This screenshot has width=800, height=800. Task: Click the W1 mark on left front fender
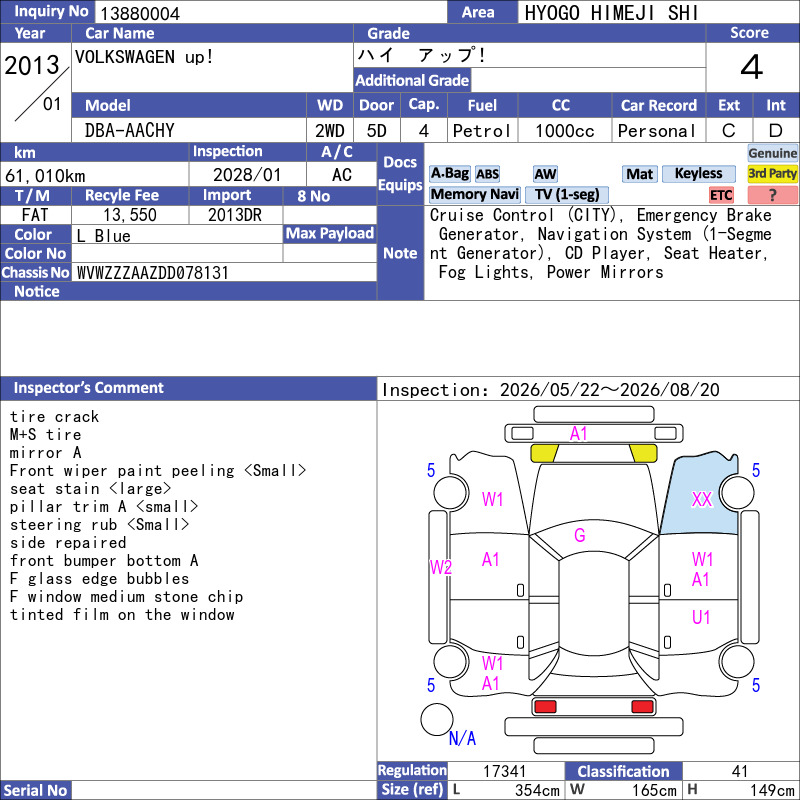tap(493, 499)
